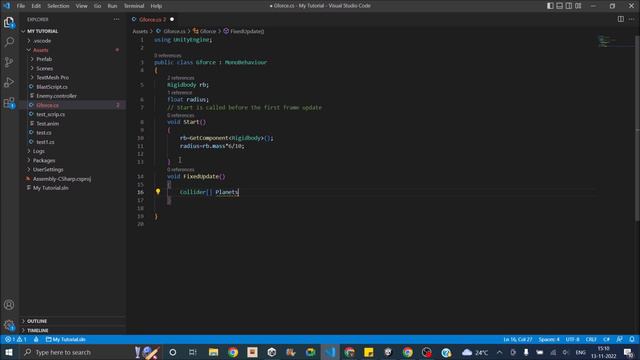Click Ln 16, Col 27 status entry
The height and width of the screenshot is (360, 640).
click(x=517, y=339)
